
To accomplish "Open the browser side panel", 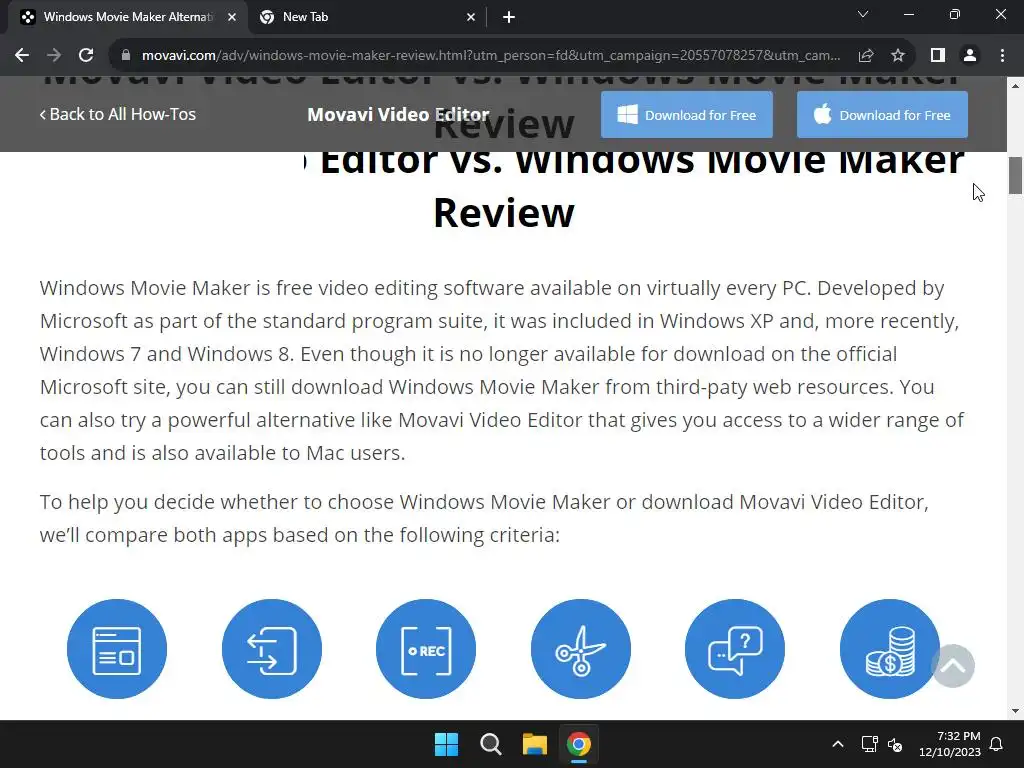I will (938, 56).
